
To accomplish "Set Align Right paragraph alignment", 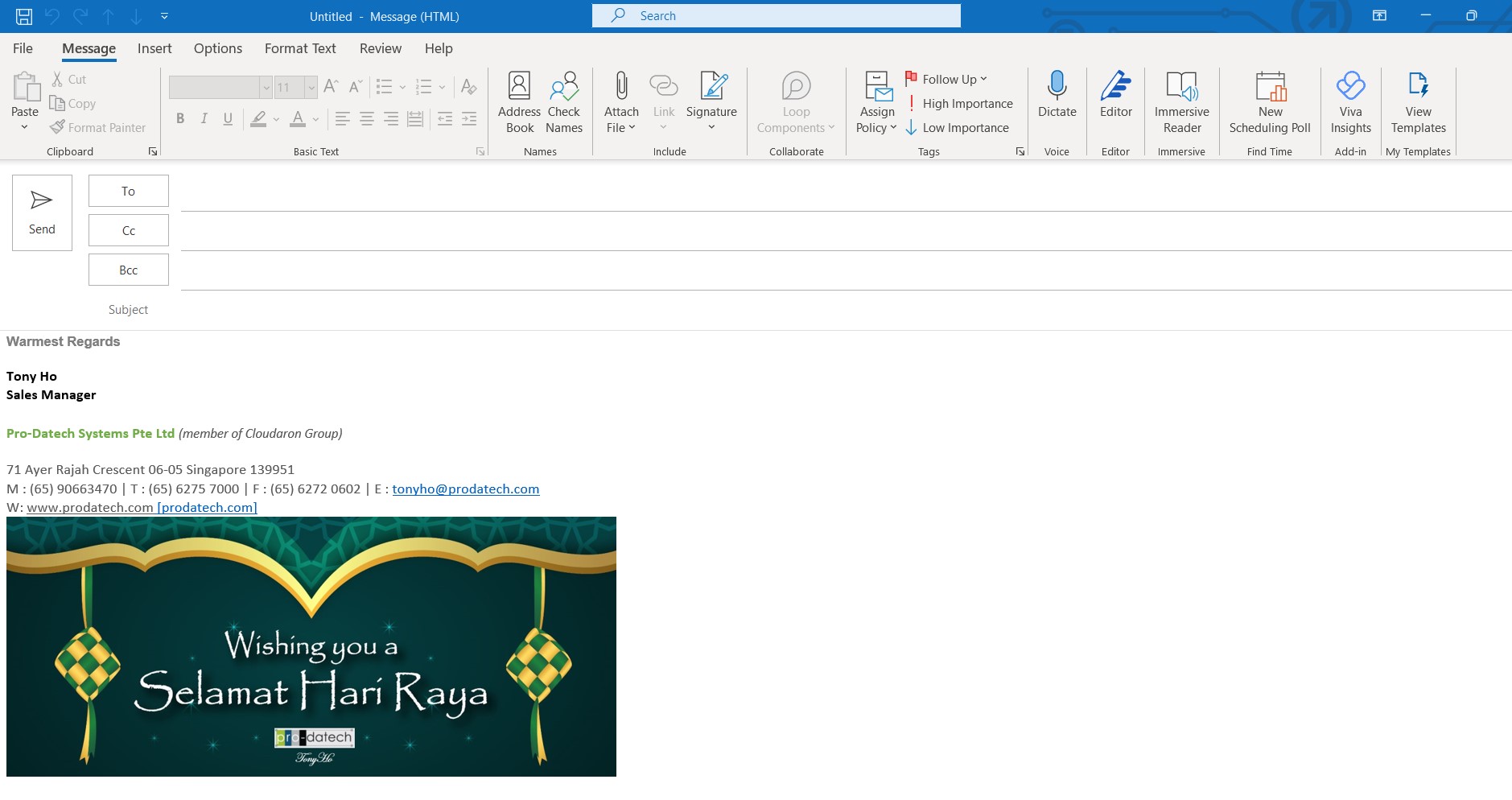I will click(x=391, y=119).
